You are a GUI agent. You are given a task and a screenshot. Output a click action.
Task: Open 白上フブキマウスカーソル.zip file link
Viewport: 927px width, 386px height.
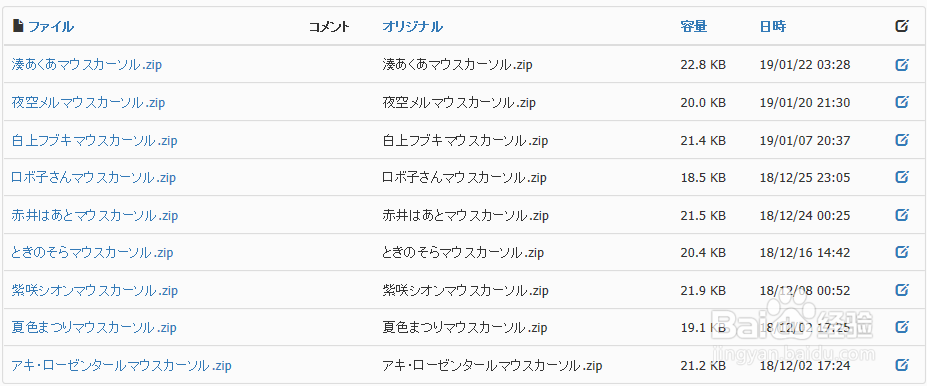95,141
